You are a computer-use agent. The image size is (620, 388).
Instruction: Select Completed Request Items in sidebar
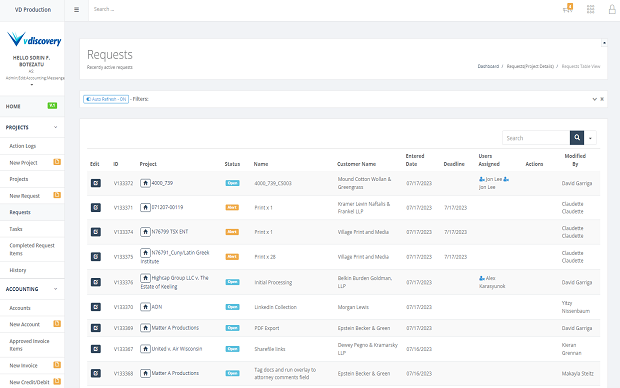(x=32, y=249)
